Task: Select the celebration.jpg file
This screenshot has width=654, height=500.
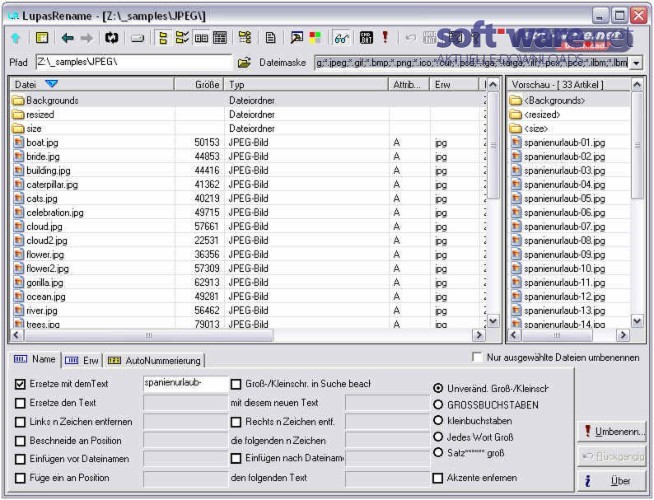Action: [x=55, y=213]
